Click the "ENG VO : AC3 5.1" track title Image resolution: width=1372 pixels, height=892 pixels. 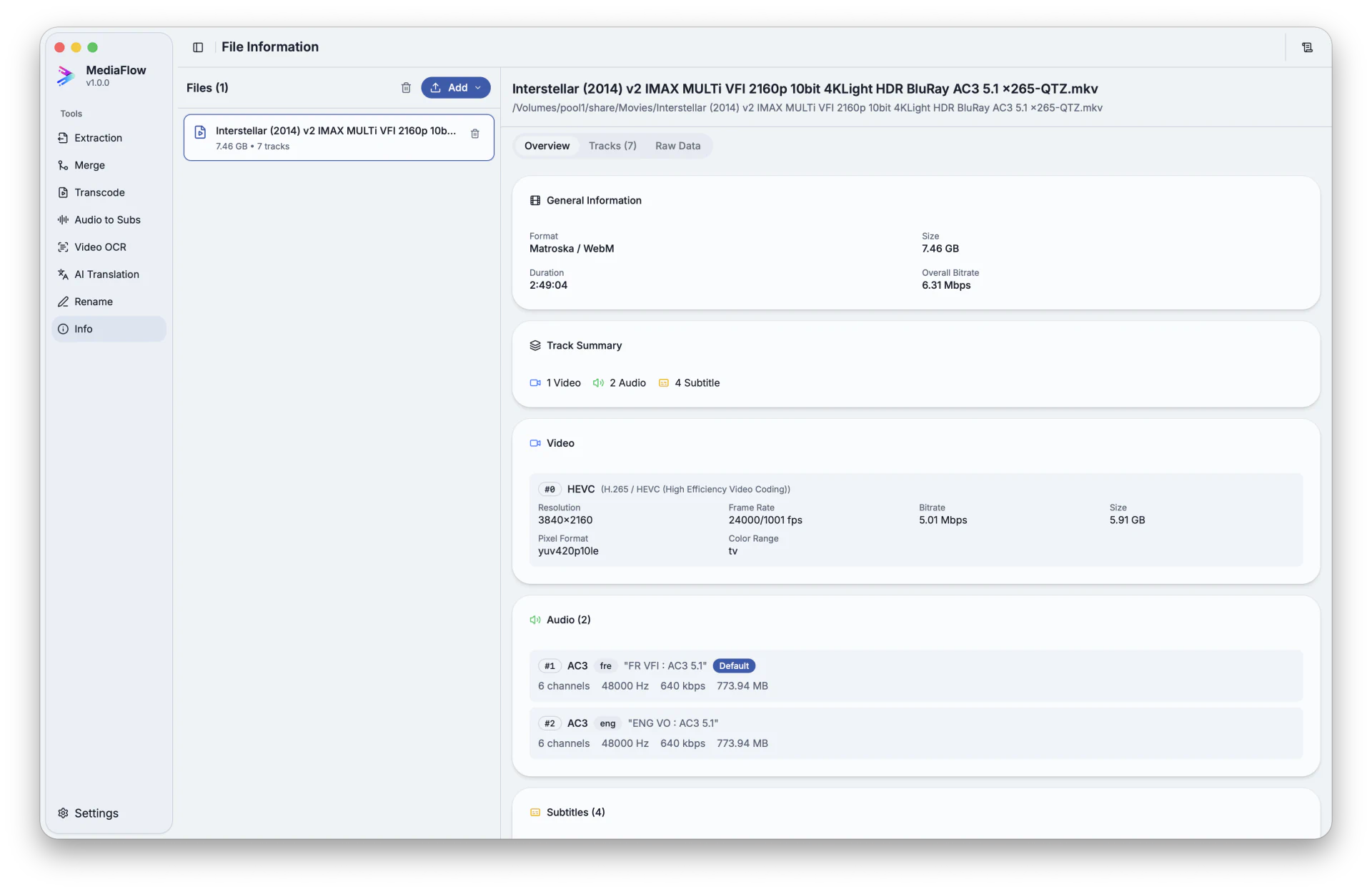[673, 723]
